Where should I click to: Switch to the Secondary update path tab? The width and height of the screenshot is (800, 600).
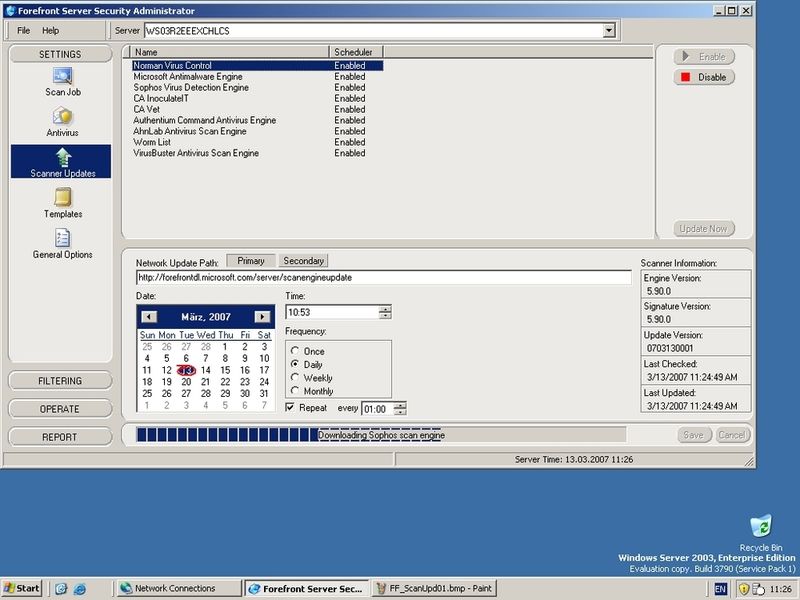304,261
